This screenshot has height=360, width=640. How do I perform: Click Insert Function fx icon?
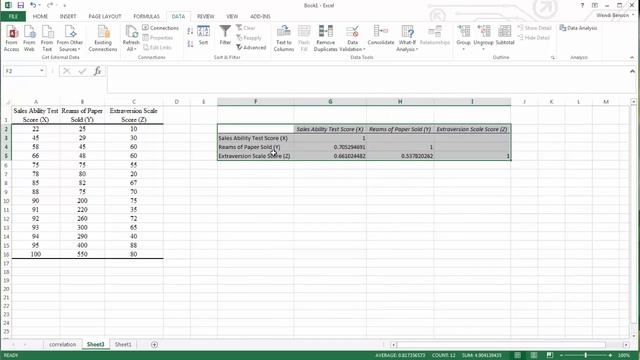coord(97,71)
